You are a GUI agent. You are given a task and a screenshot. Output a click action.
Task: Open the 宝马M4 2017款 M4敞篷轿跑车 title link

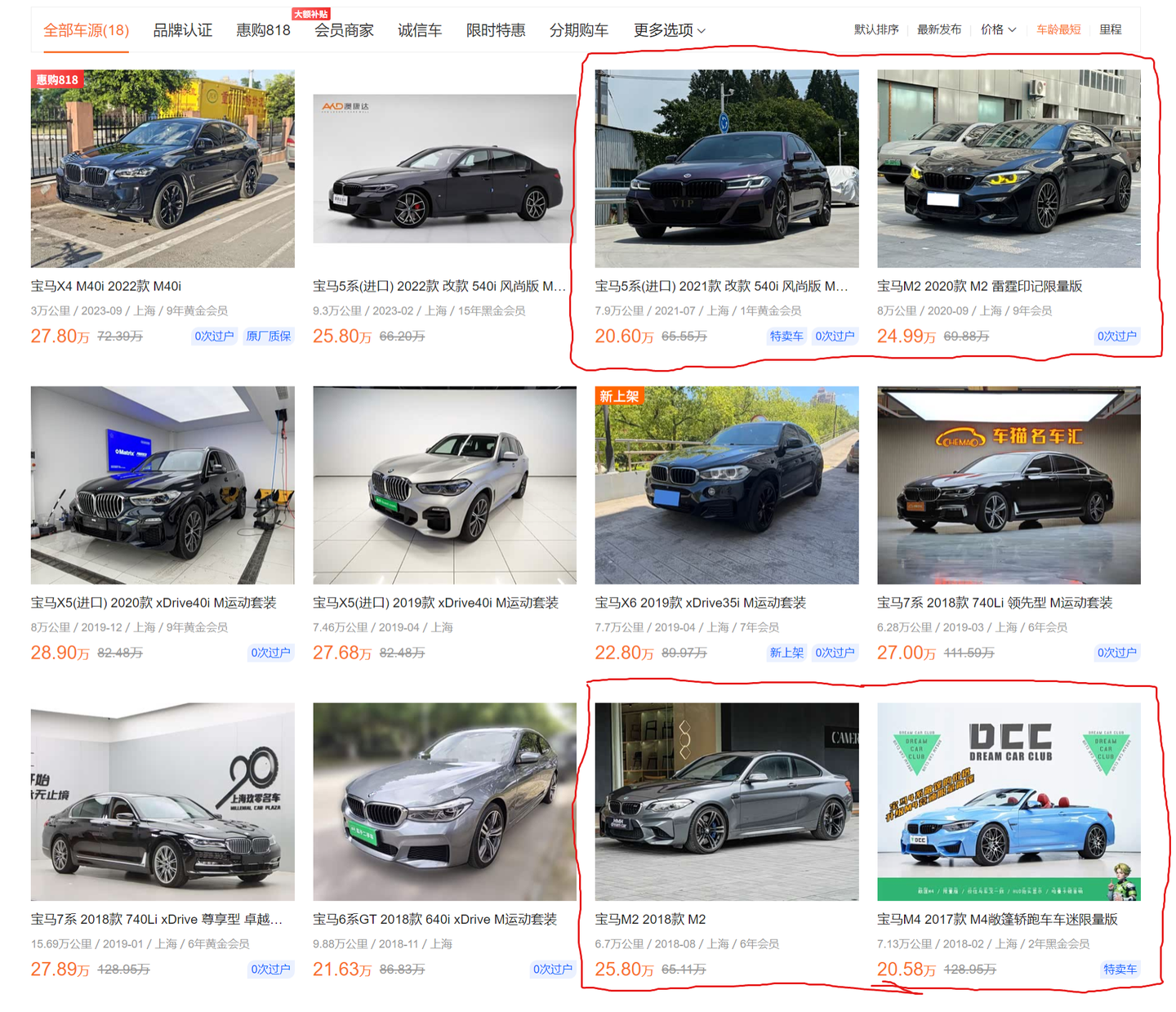[x=997, y=920]
